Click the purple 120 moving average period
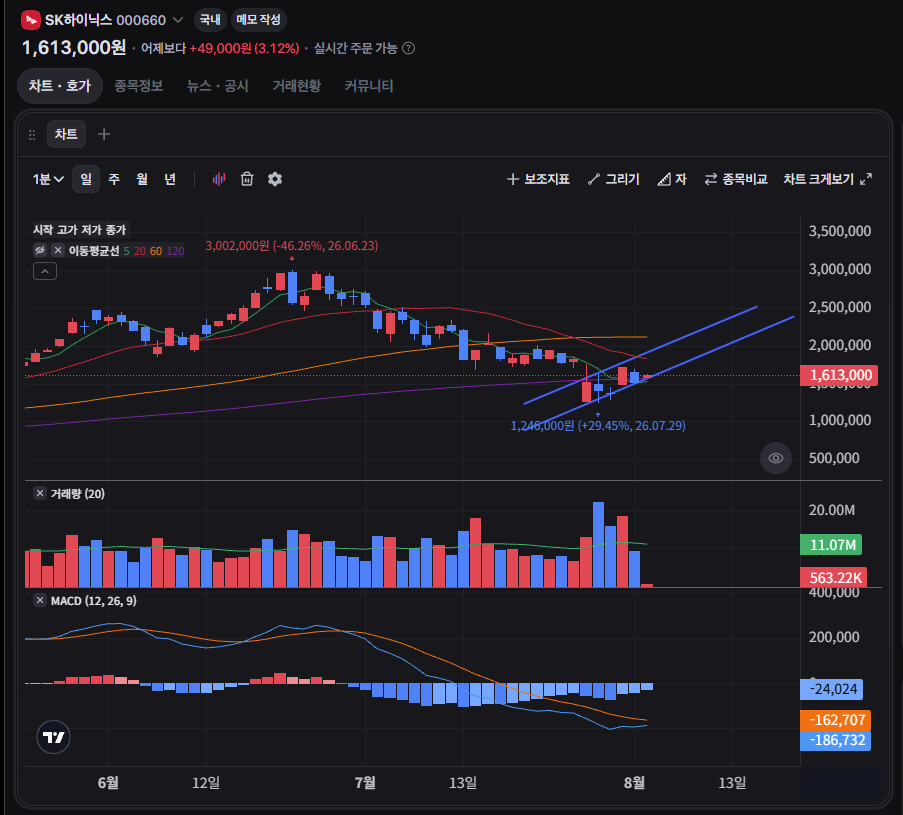 [x=175, y=251]
